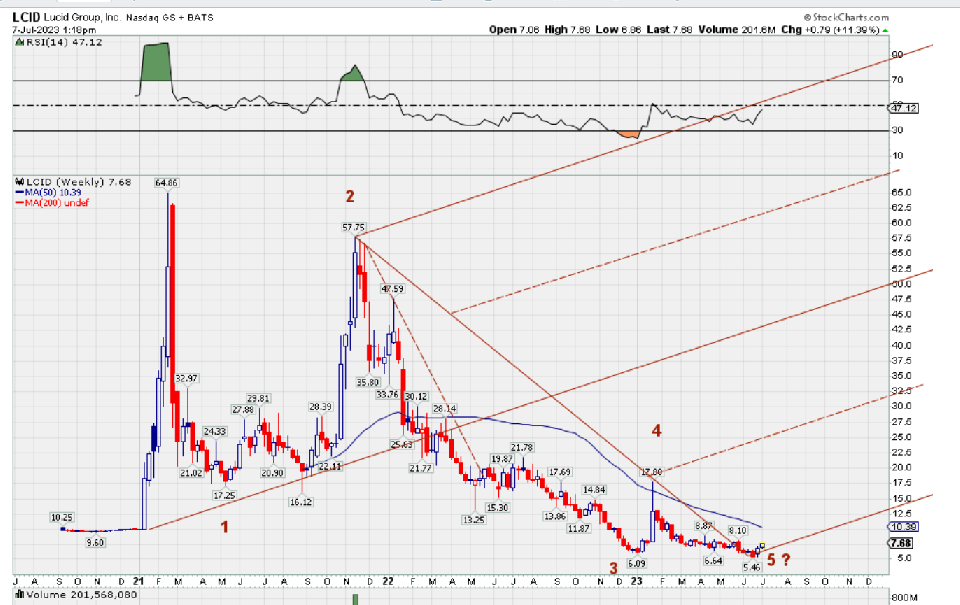Click the 14.84 price label
960x605 pixels.
pos(594,489)
